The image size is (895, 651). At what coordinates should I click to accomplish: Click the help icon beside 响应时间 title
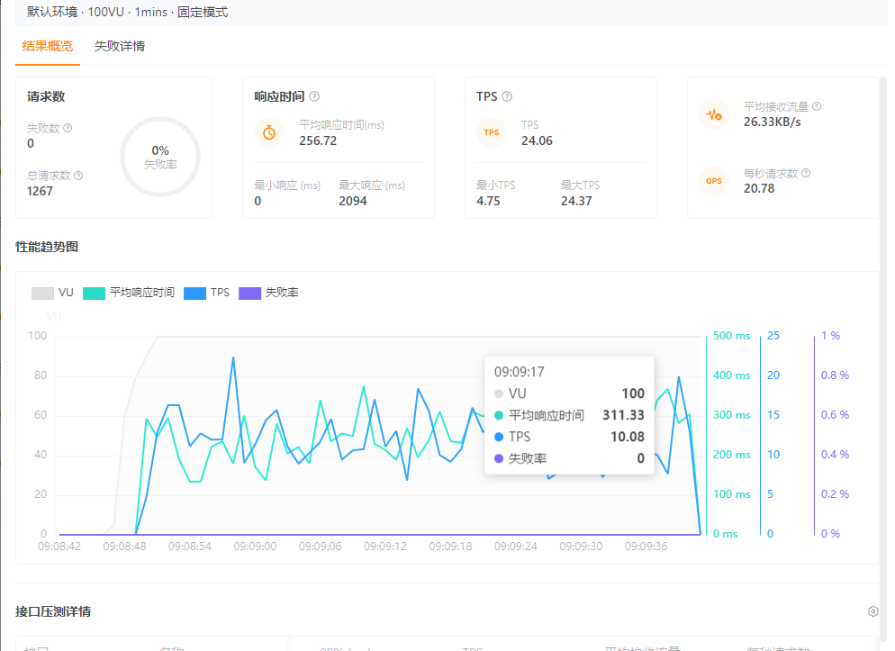[314, 97]
